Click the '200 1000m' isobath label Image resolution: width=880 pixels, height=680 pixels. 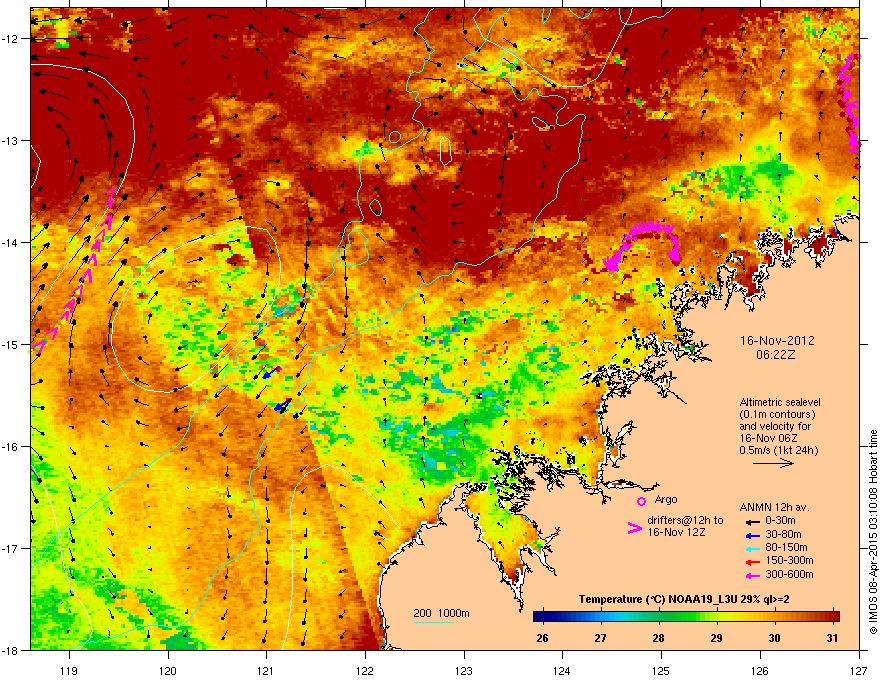coord(441,613)
